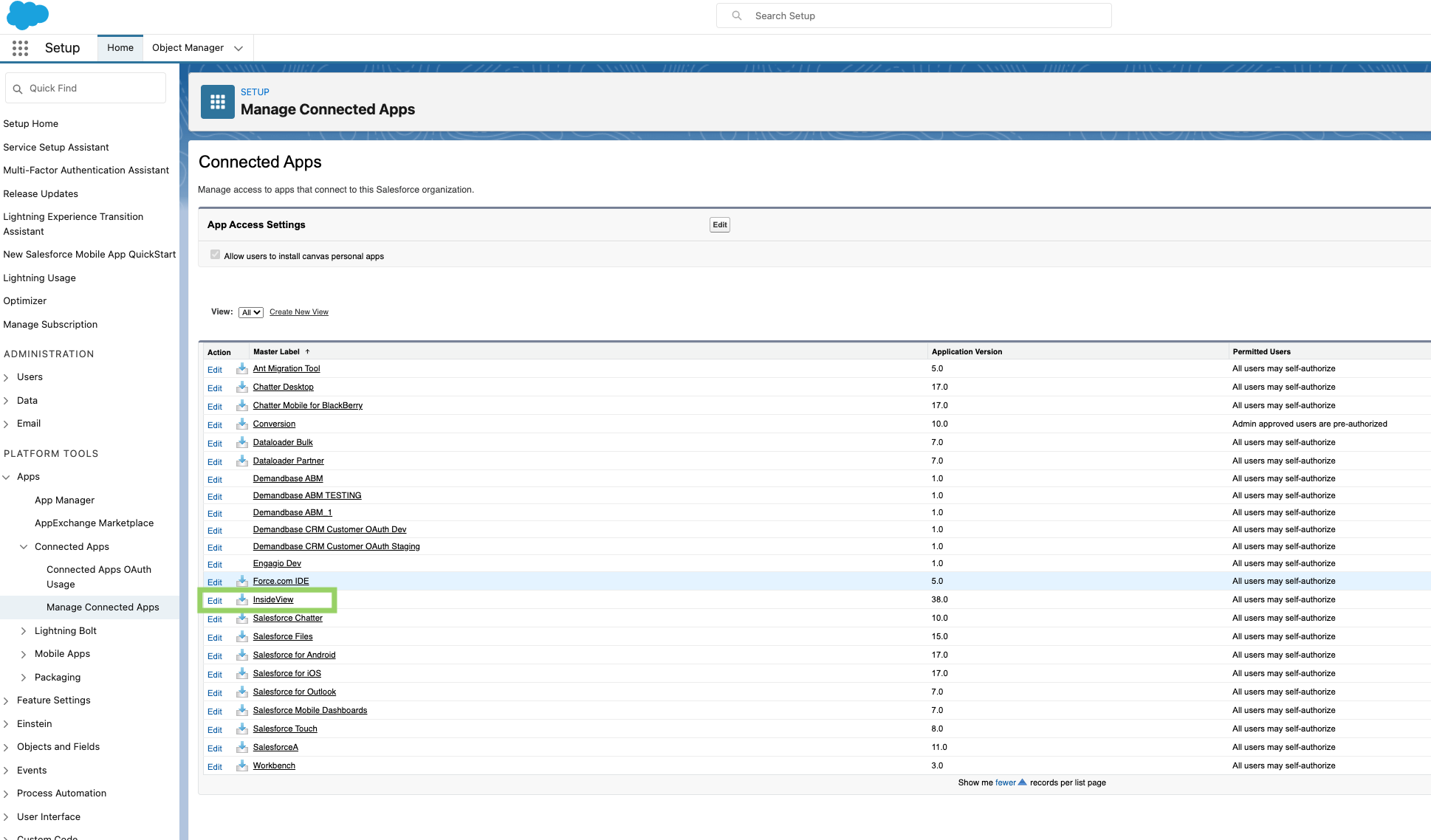
Task: Click the fewer records per page link
Action: pyautogui.click(x=1006, y=782)
